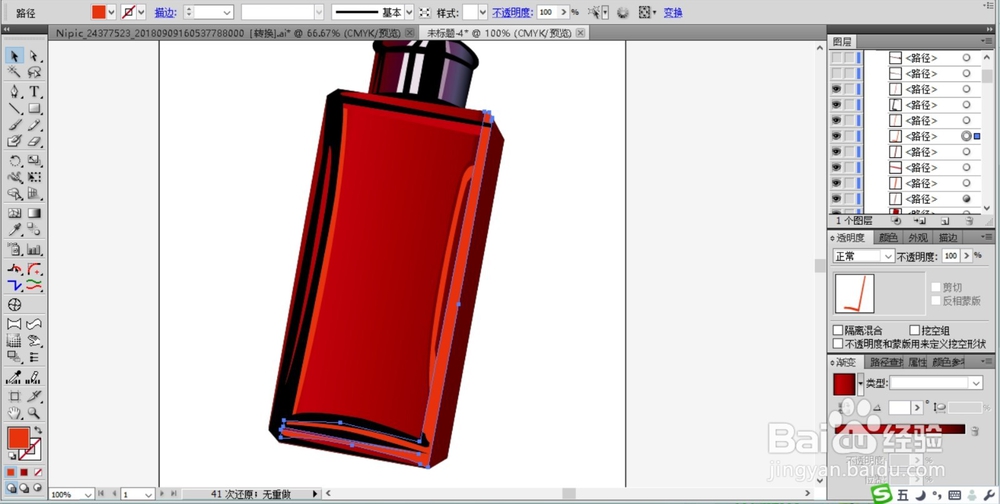
Task: Show the topmost hidden path layer row
Action: 836,58
